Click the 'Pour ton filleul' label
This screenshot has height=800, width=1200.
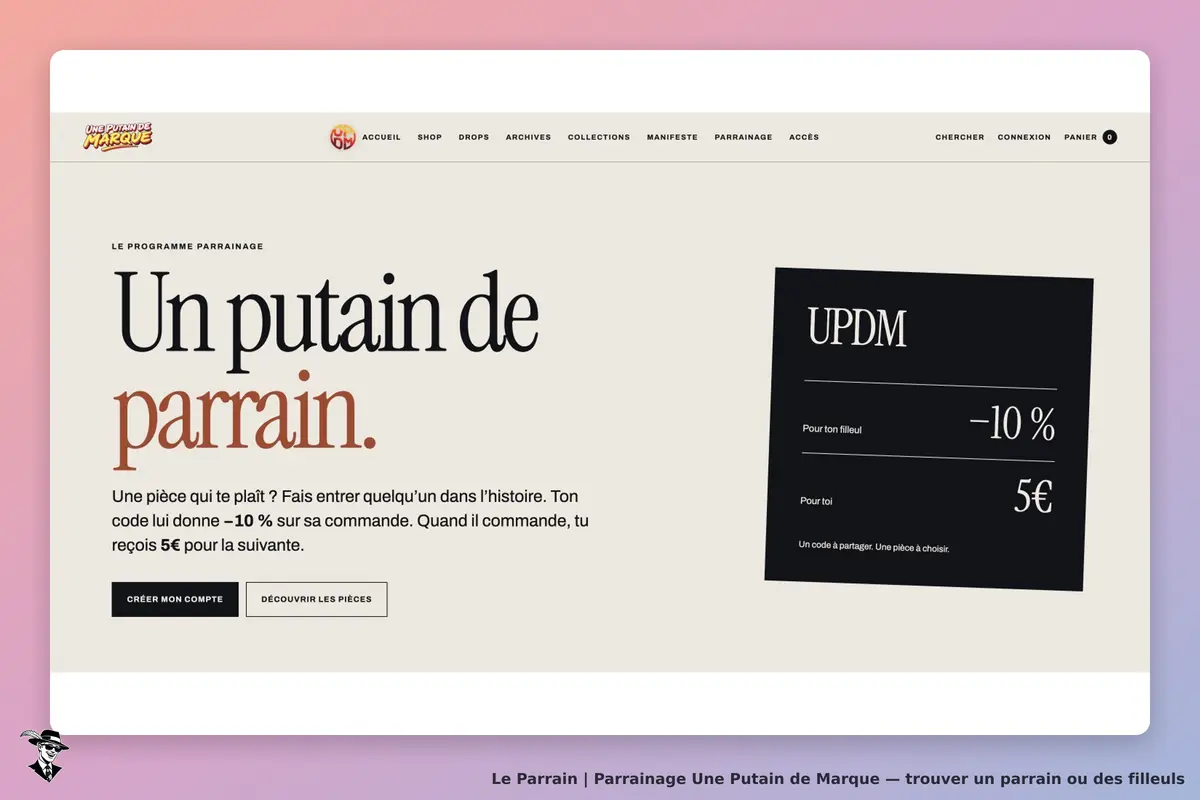[832, 429]
